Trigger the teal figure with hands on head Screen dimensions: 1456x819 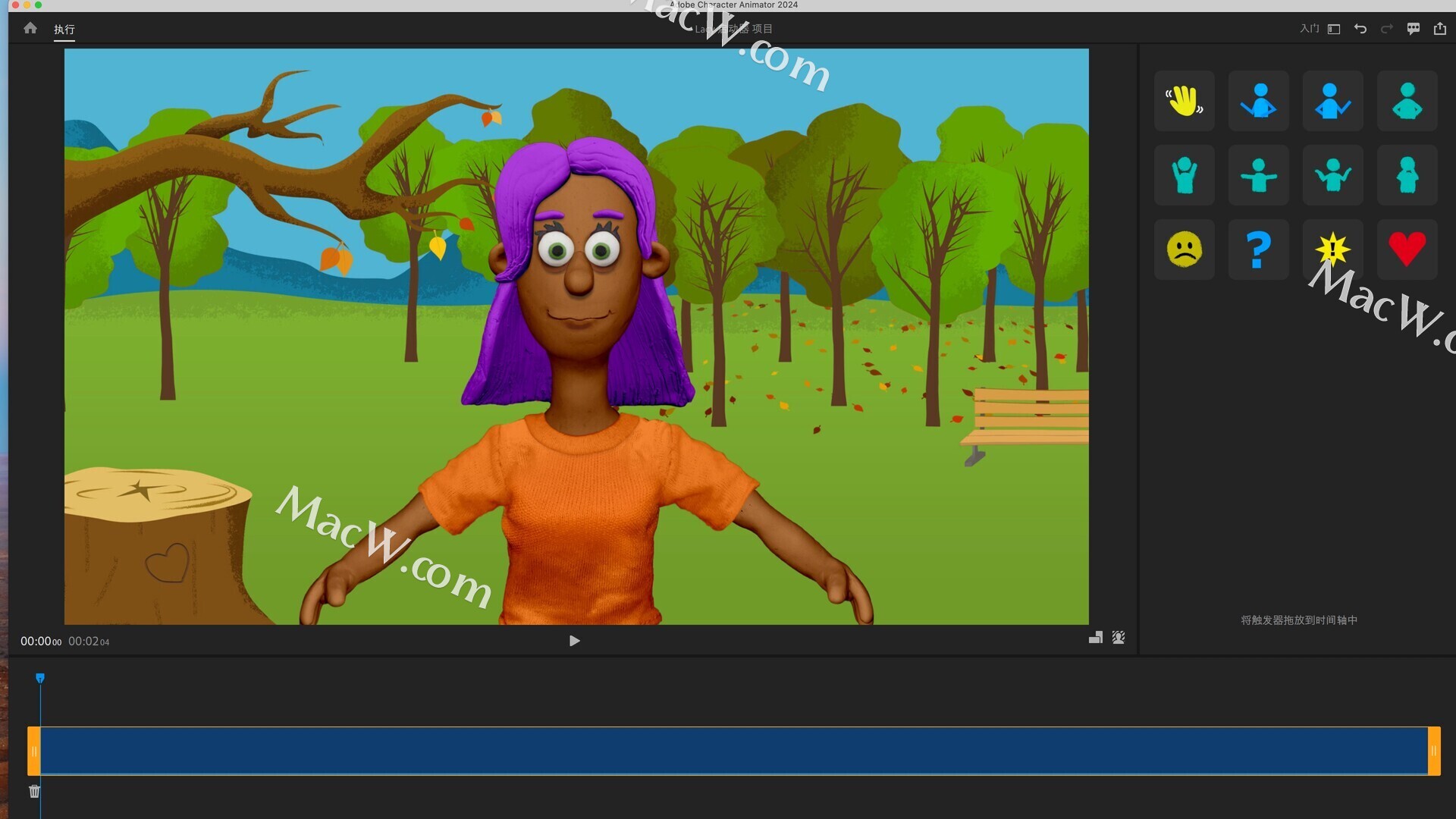click(1185, 175)
